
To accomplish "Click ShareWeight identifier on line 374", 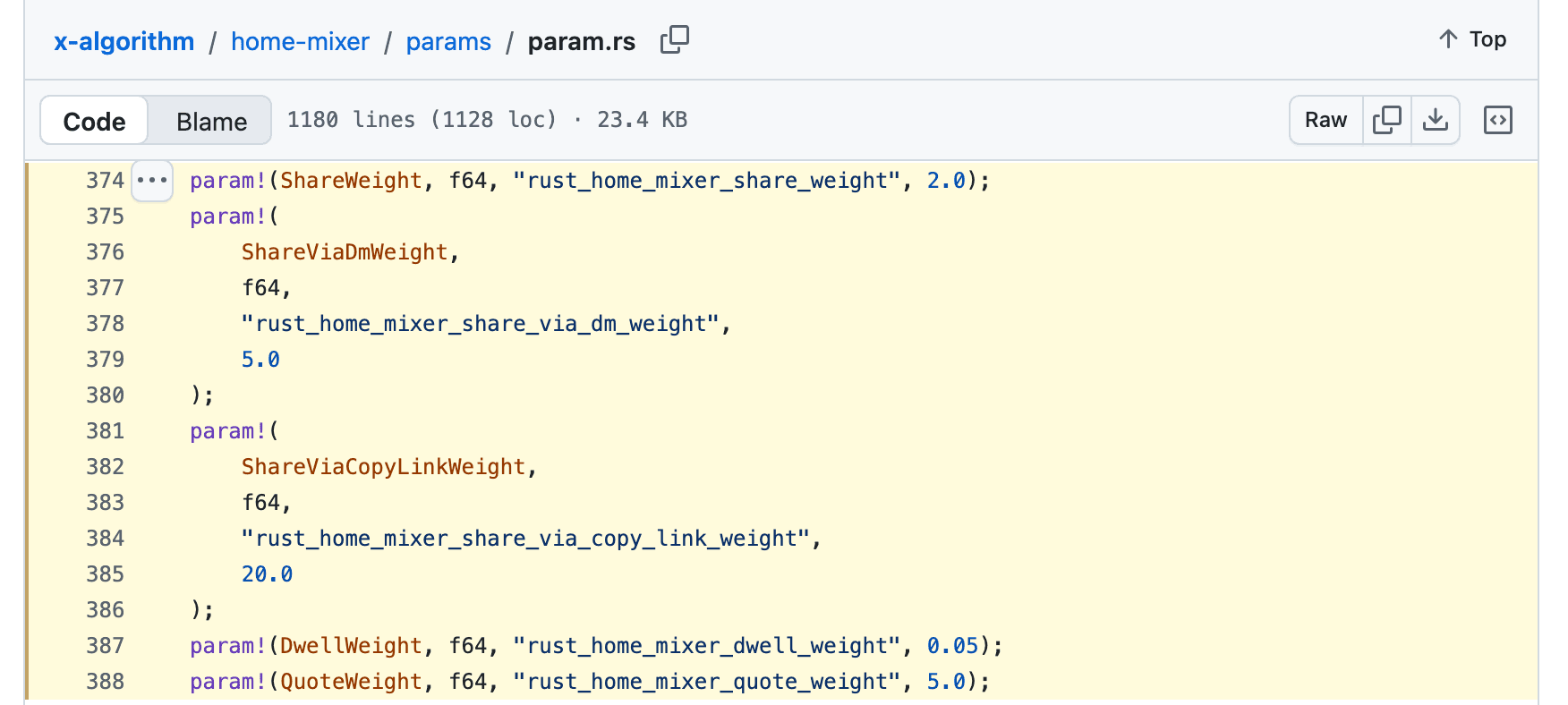I will (351, 181).
